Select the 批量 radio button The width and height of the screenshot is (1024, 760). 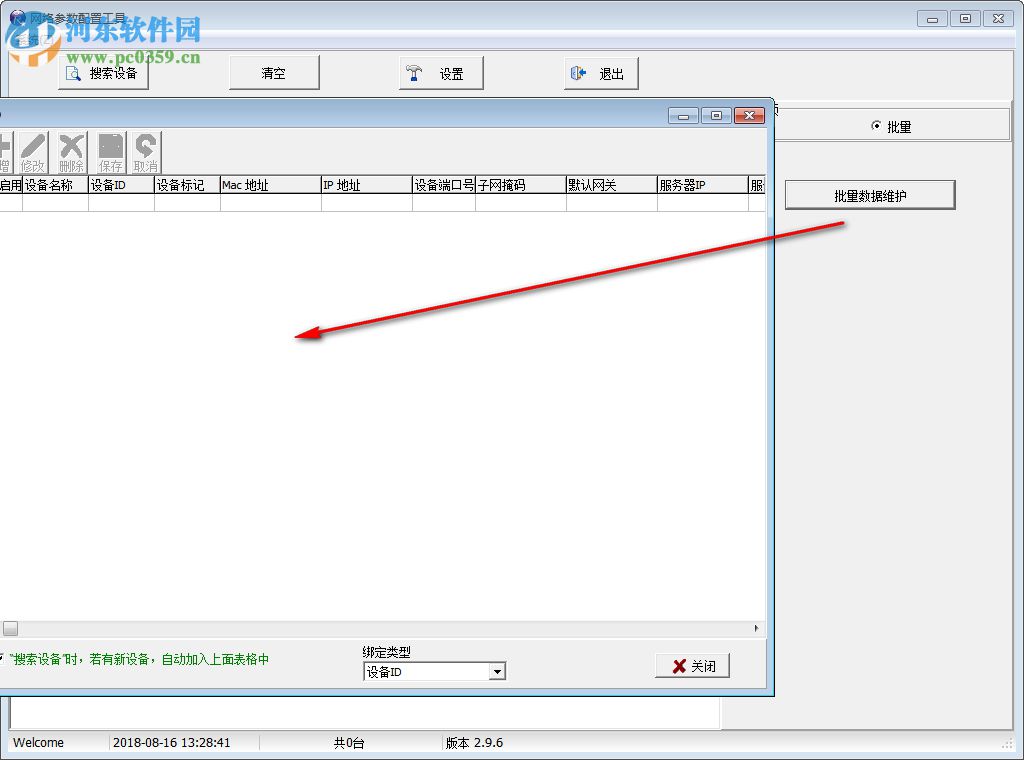click(875, 125)
